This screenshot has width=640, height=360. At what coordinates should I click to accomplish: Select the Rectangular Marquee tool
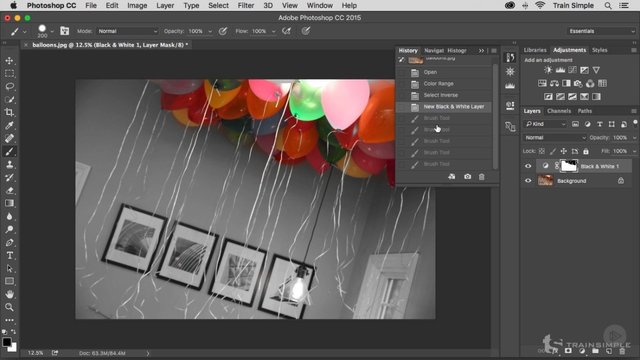(x=9, y=73)
